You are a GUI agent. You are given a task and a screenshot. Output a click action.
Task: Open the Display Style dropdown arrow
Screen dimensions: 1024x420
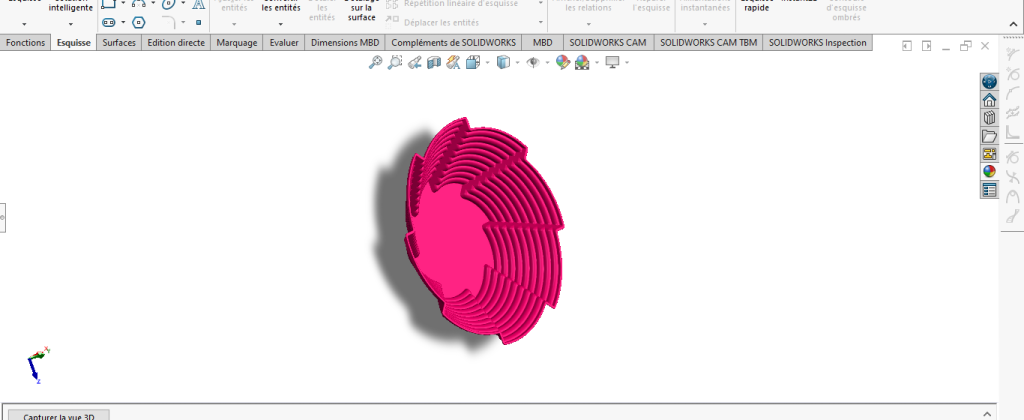click(x=517, y=63)
